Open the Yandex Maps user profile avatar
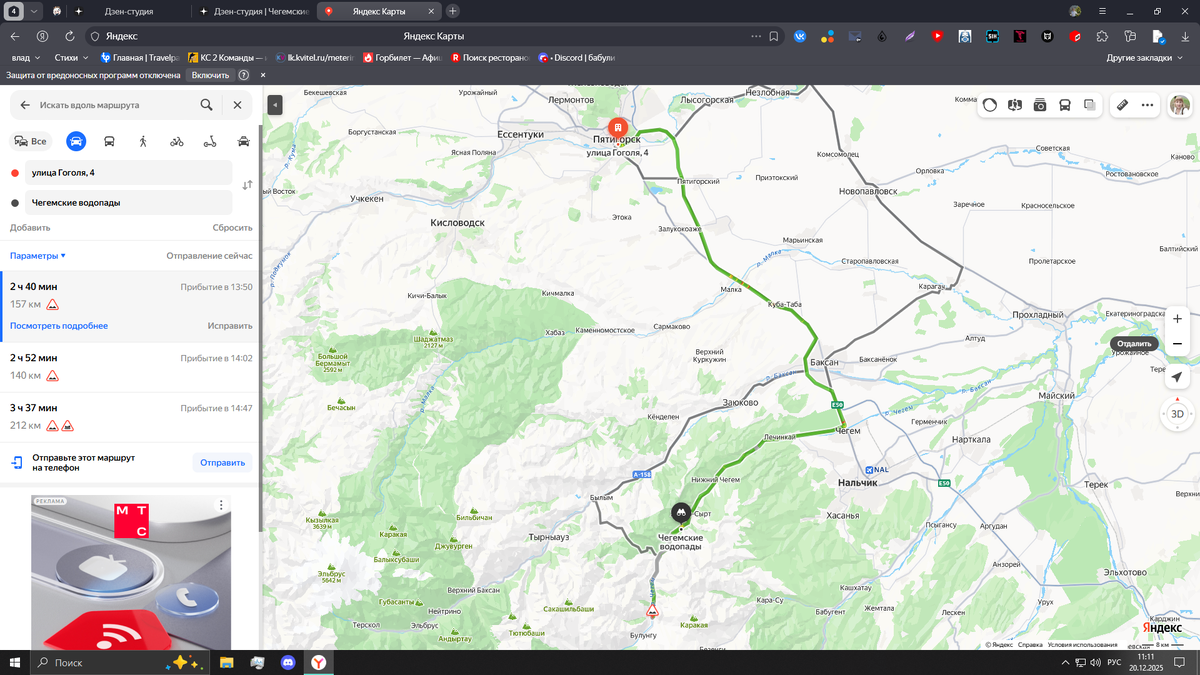 tap(1180, 105)
